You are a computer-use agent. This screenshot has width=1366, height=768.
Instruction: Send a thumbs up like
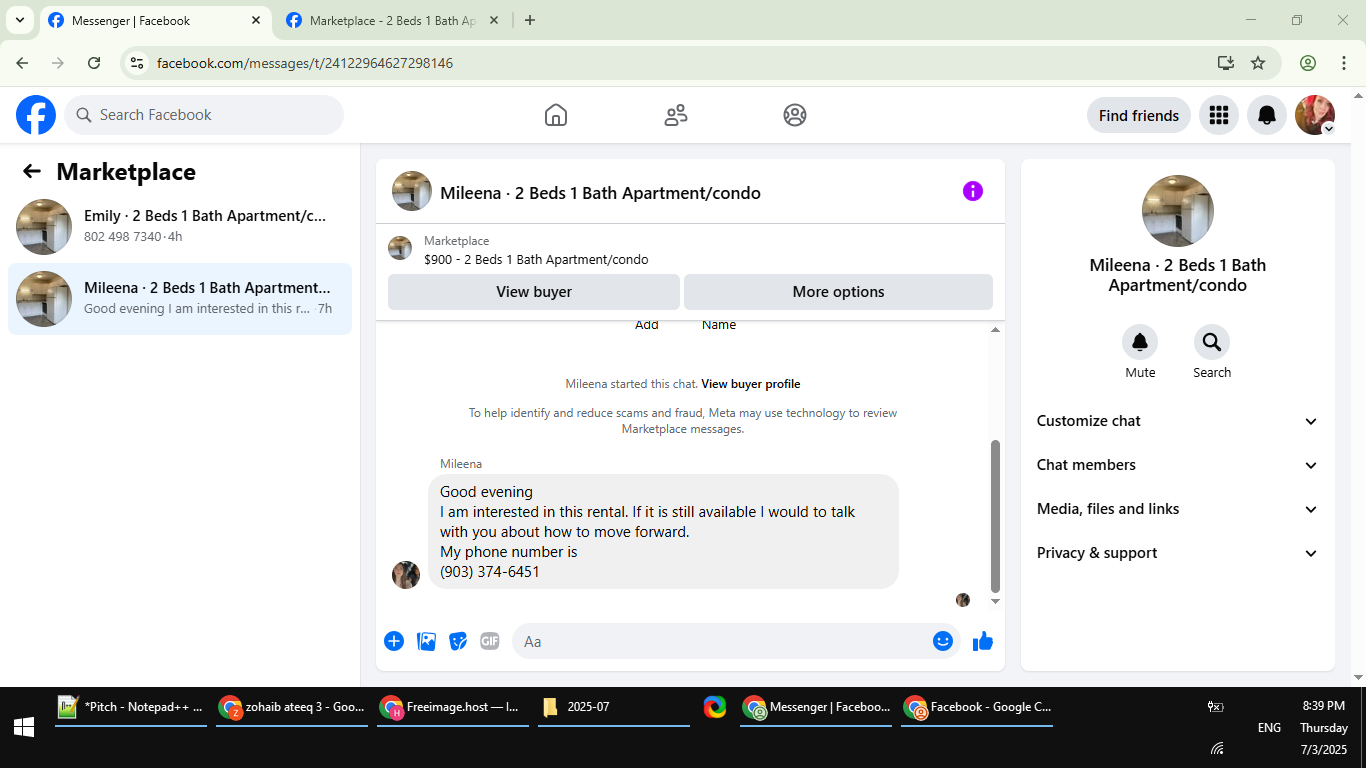click(x=983, y=641)
